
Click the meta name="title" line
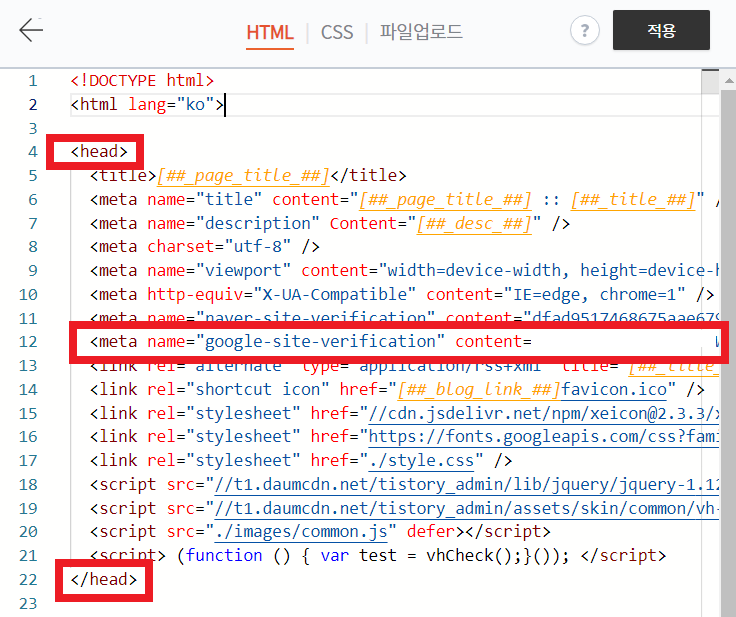coord(404,200)
